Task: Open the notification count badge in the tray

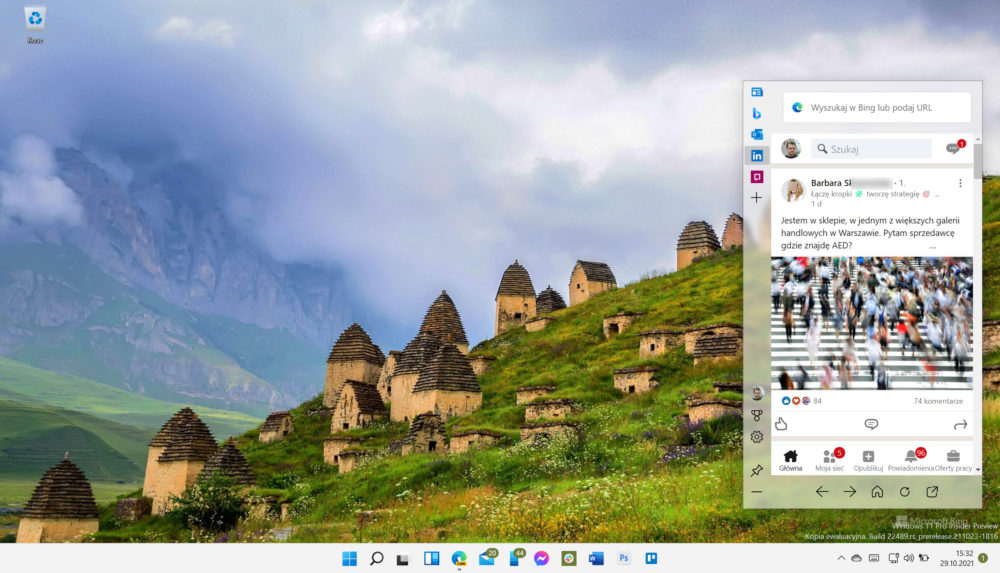Action: [x=983, y=558]
